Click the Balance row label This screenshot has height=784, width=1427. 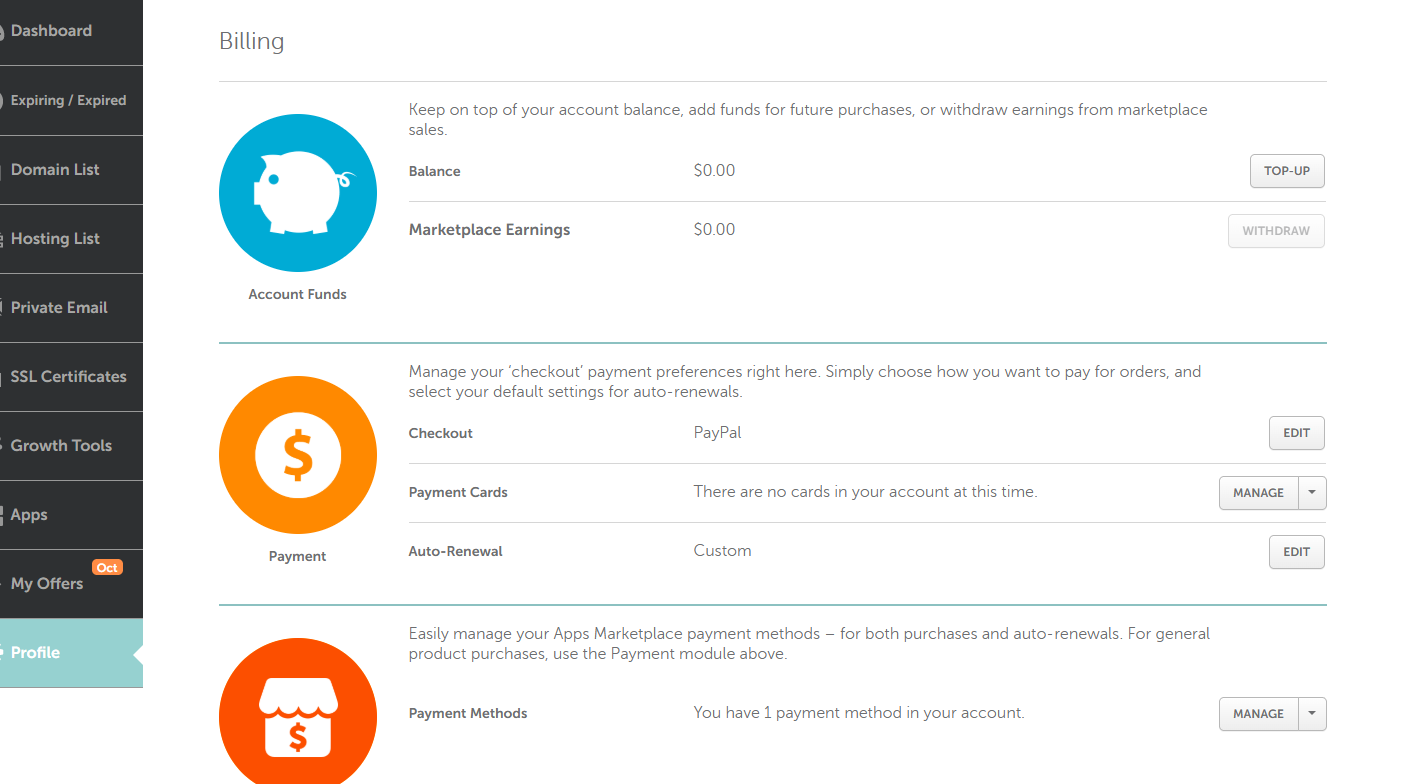coord(435,171)
